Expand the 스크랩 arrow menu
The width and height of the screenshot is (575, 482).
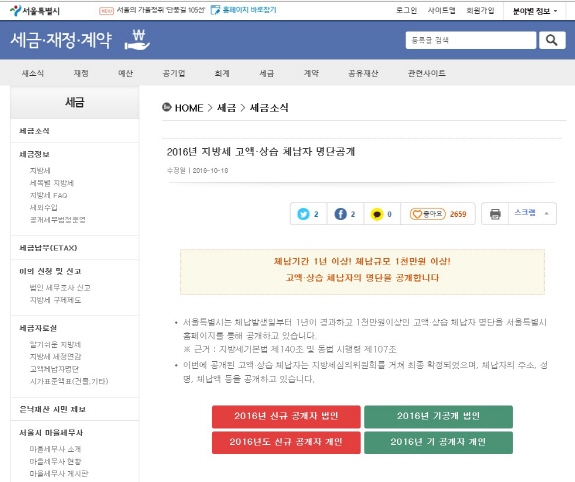547,213
